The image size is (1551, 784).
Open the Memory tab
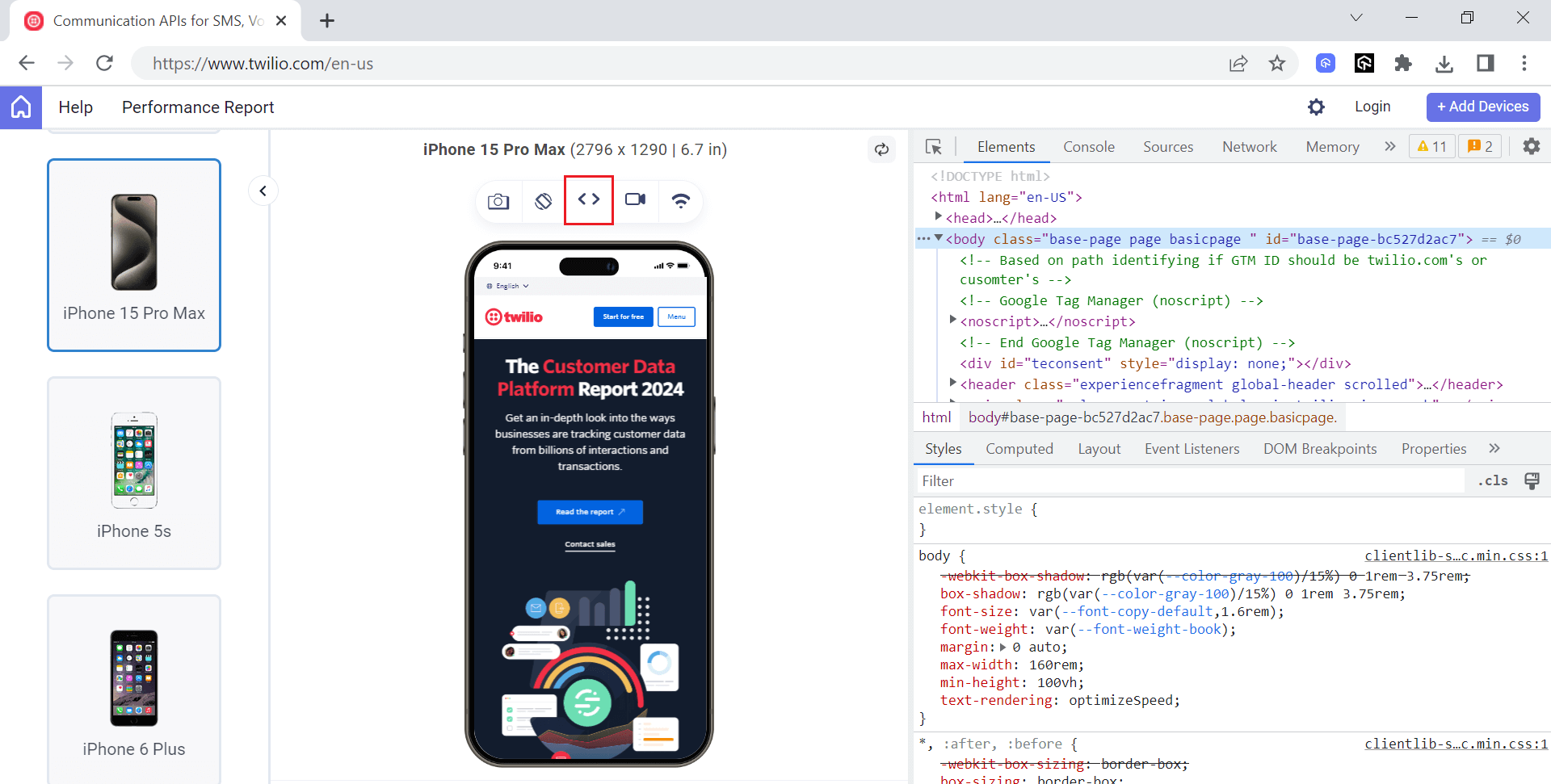[x=1333, y=147]
